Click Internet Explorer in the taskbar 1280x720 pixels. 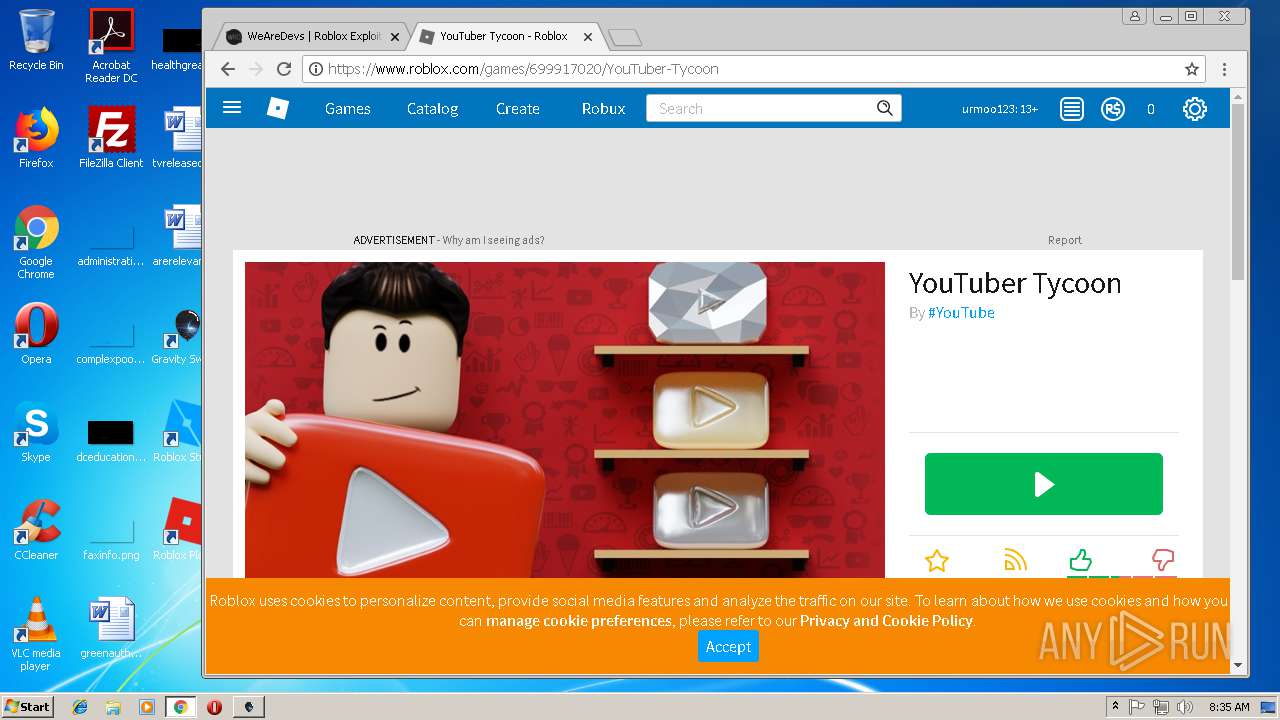pyautogui.click(x=80, y=707)
